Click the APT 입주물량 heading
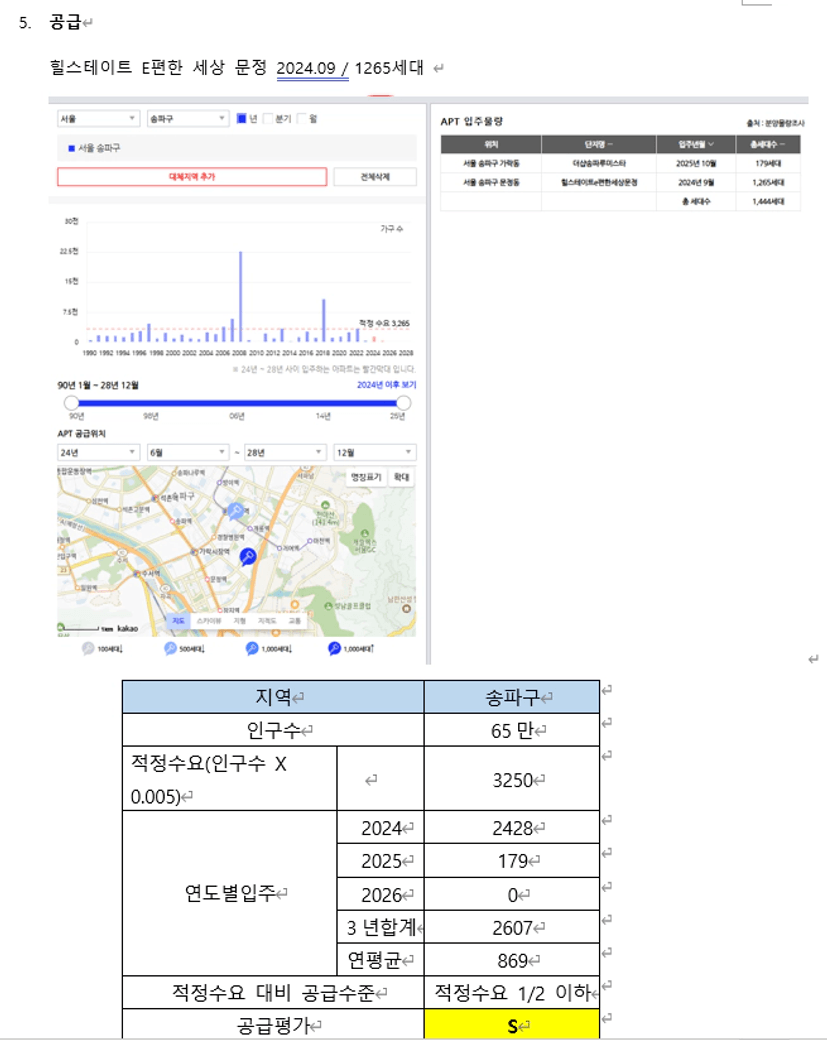Viewport: 827px width, 1040px height. 472,121
